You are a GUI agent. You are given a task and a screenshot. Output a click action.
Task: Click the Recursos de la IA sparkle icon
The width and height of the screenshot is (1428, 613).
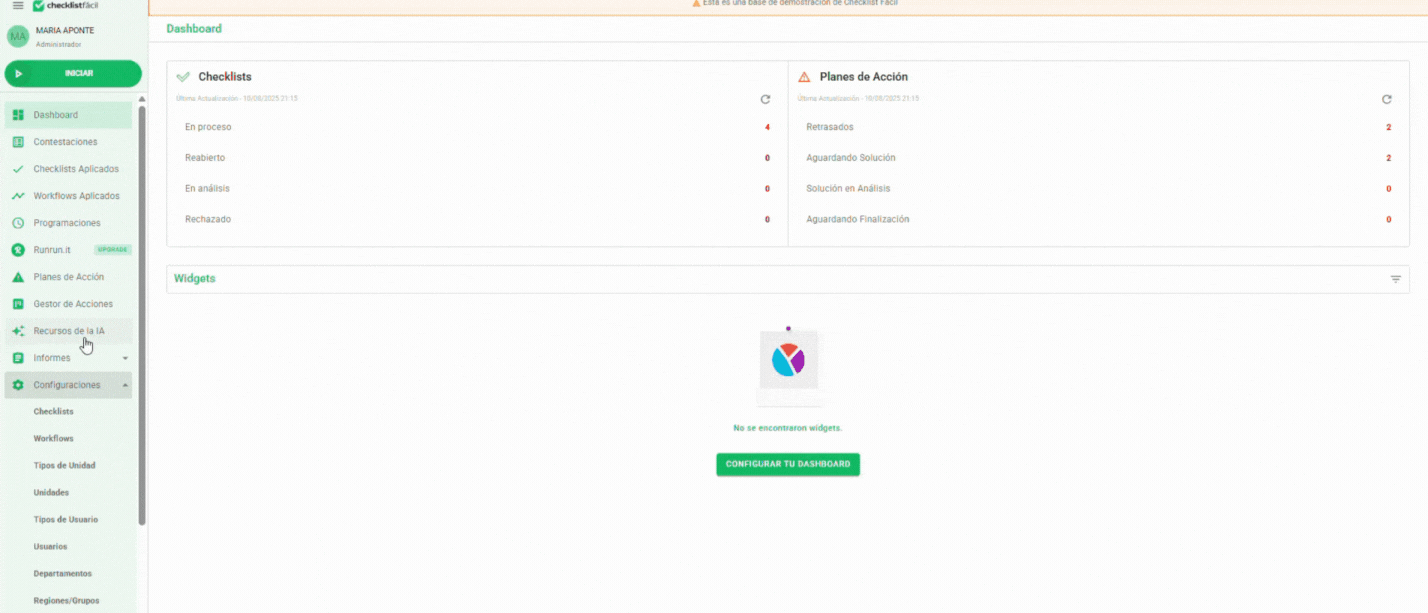(x=18, y=331)
